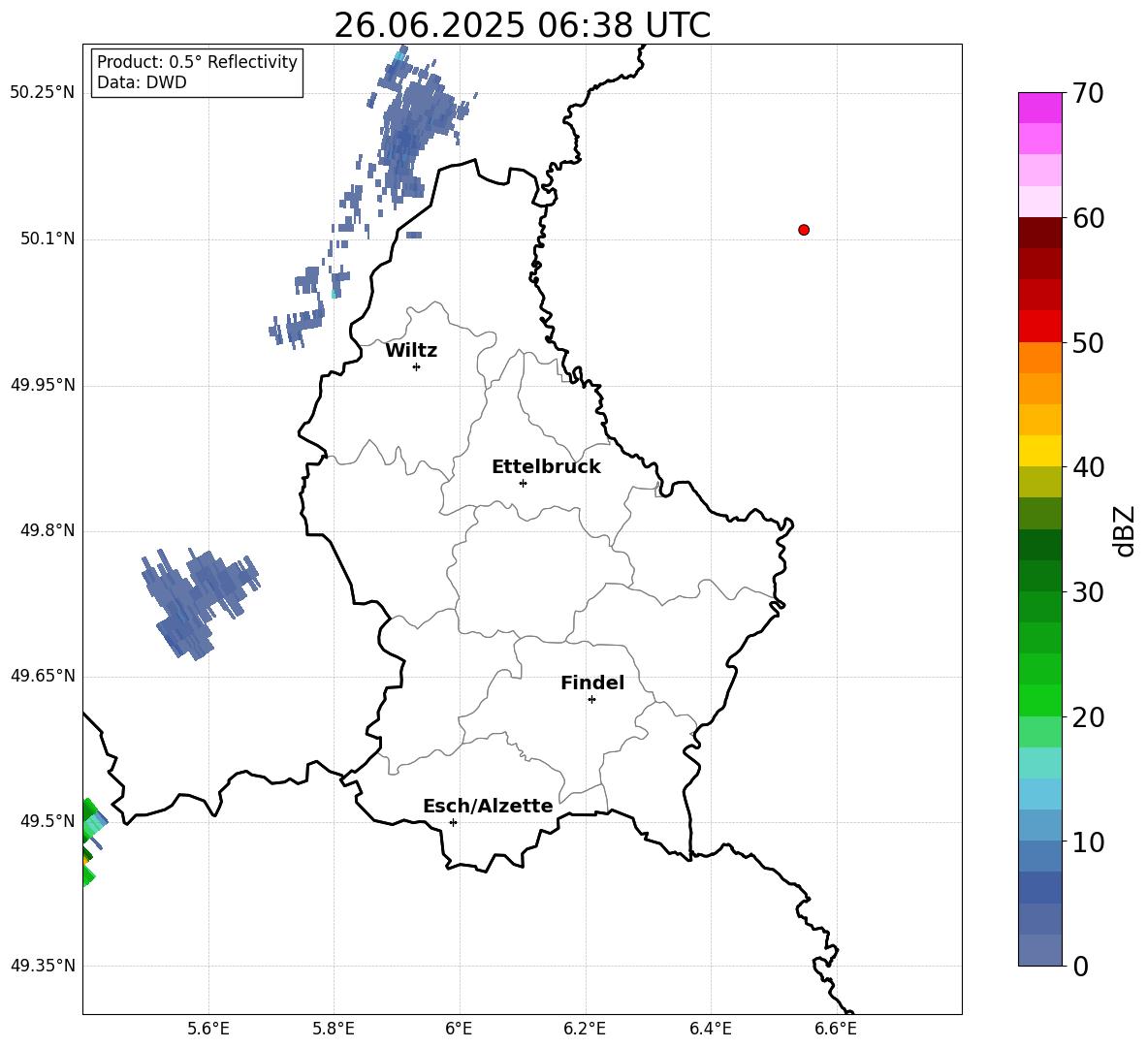Click the 70 colorbar tick label
The height and width of the screenshot is (1048, 1148).
point(1088,94)
